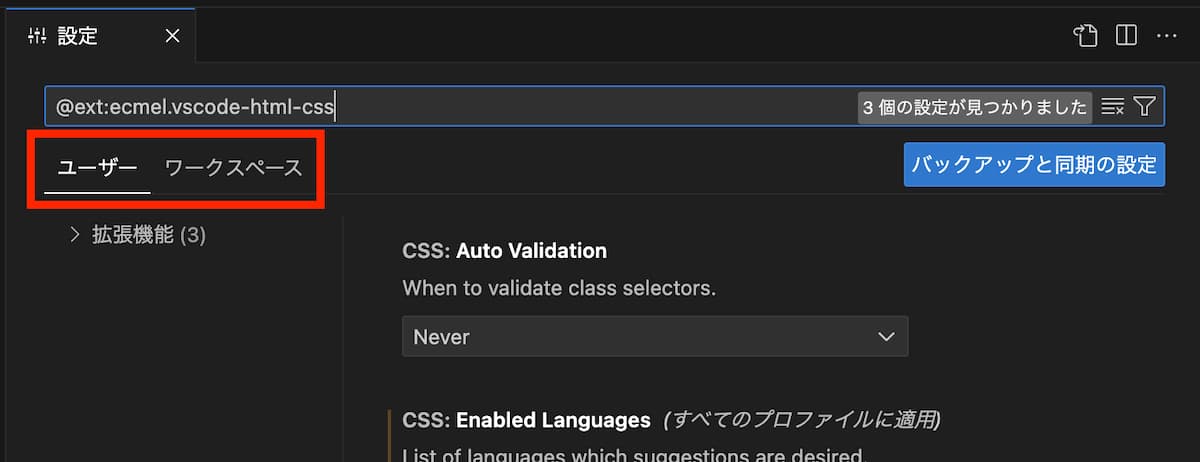Focus the settings search field
This screenshot has height=462, width=1200.
pyautogui.click(x=450, y=106)
